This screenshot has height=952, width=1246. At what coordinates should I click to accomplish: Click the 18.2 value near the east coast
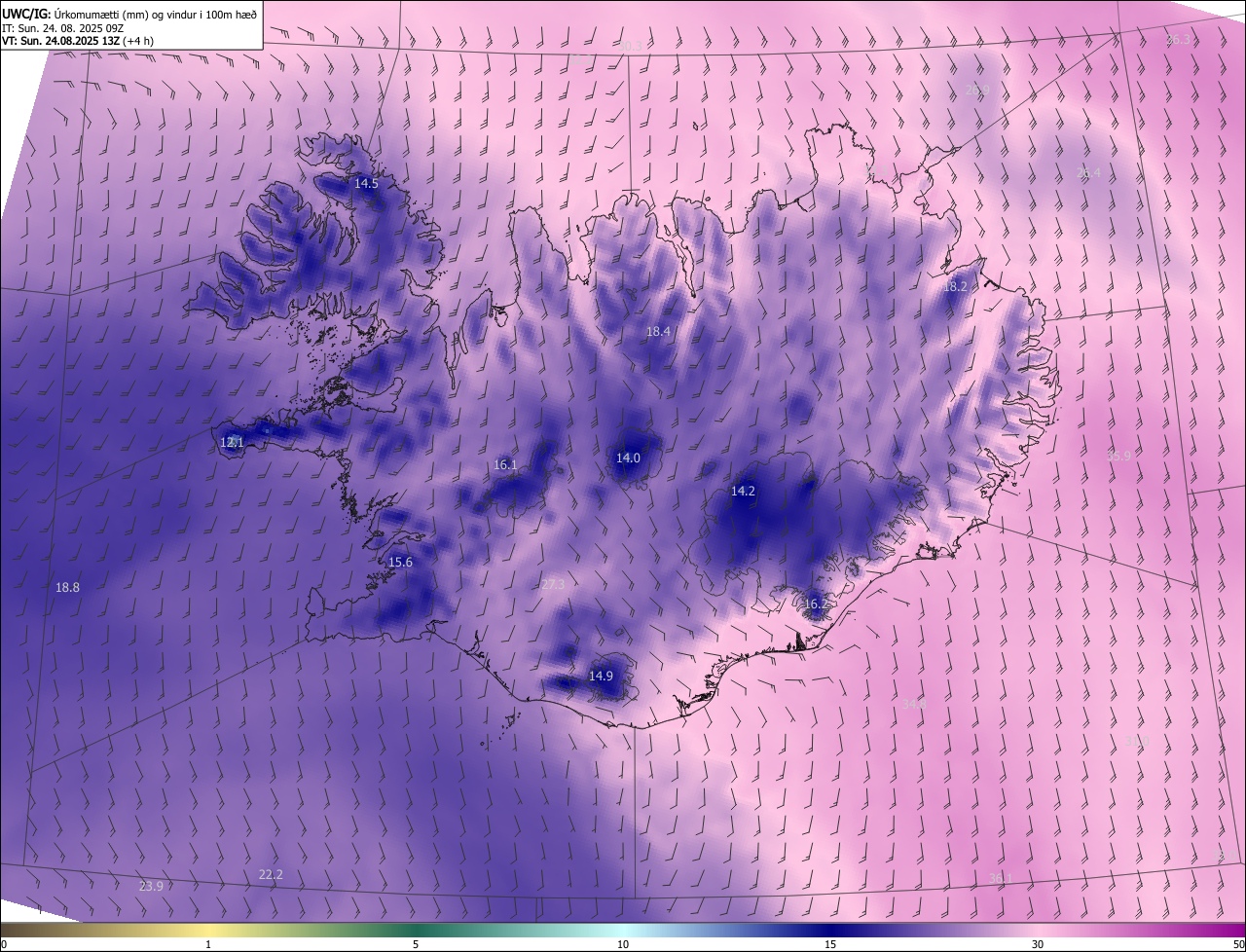[x=956, y=286]
